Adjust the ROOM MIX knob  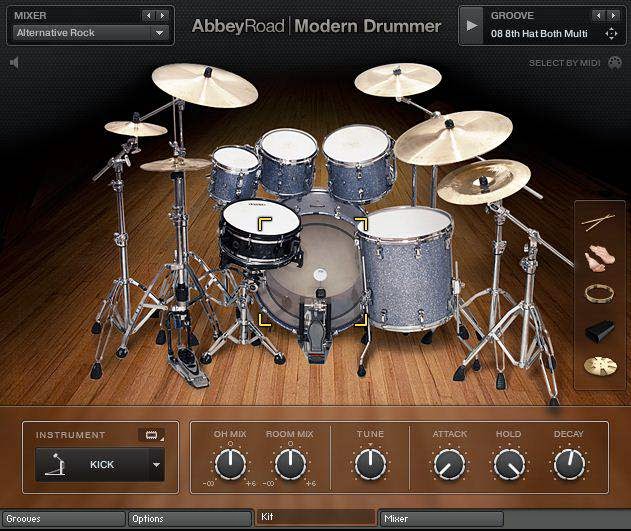click(290, 464)
